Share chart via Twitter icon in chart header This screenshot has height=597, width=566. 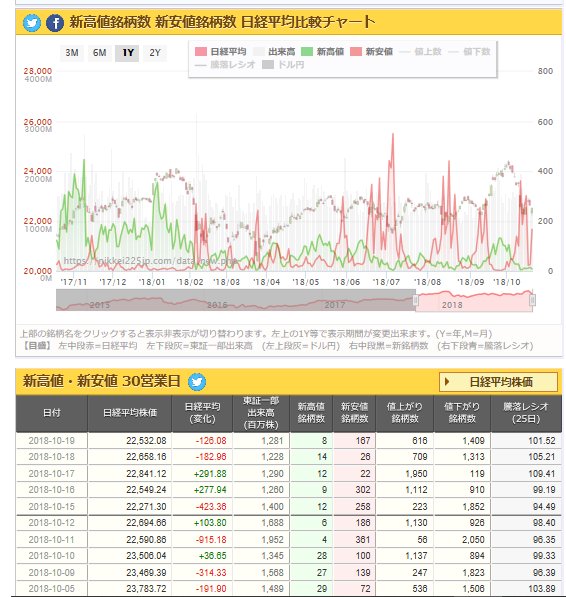(x=32, y=23)
